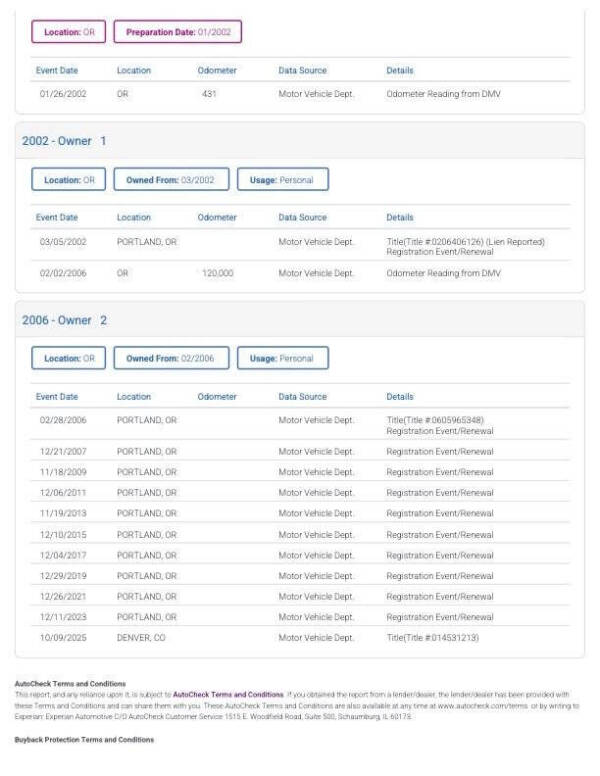Click the purple Location: OR badge
Viewport: 600px width, 776px height.
(x=68, y=32)
